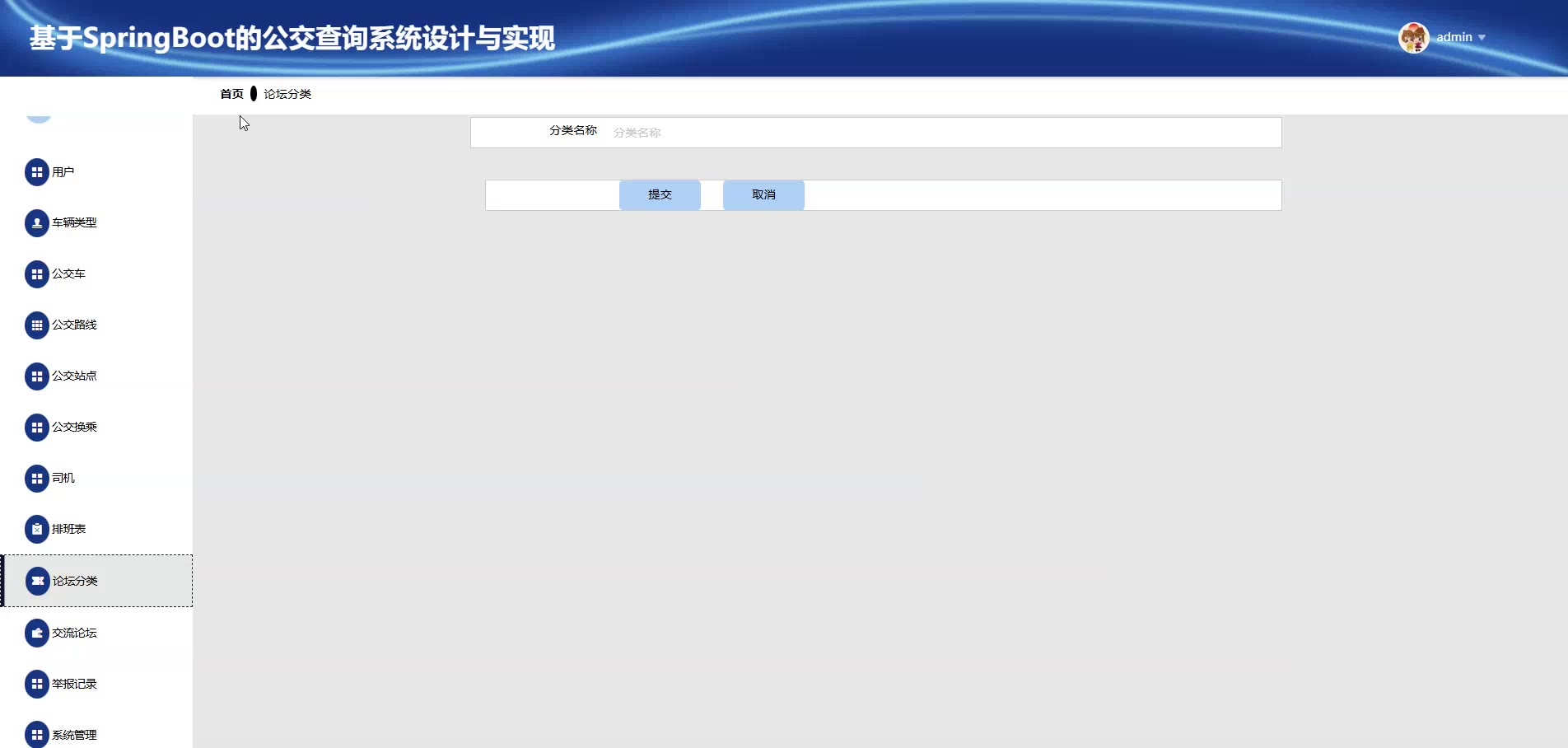Click the 公交车 sidebar icon
Image resolution: width=1568 pixels, height=748 pixels.
(37, 274)
